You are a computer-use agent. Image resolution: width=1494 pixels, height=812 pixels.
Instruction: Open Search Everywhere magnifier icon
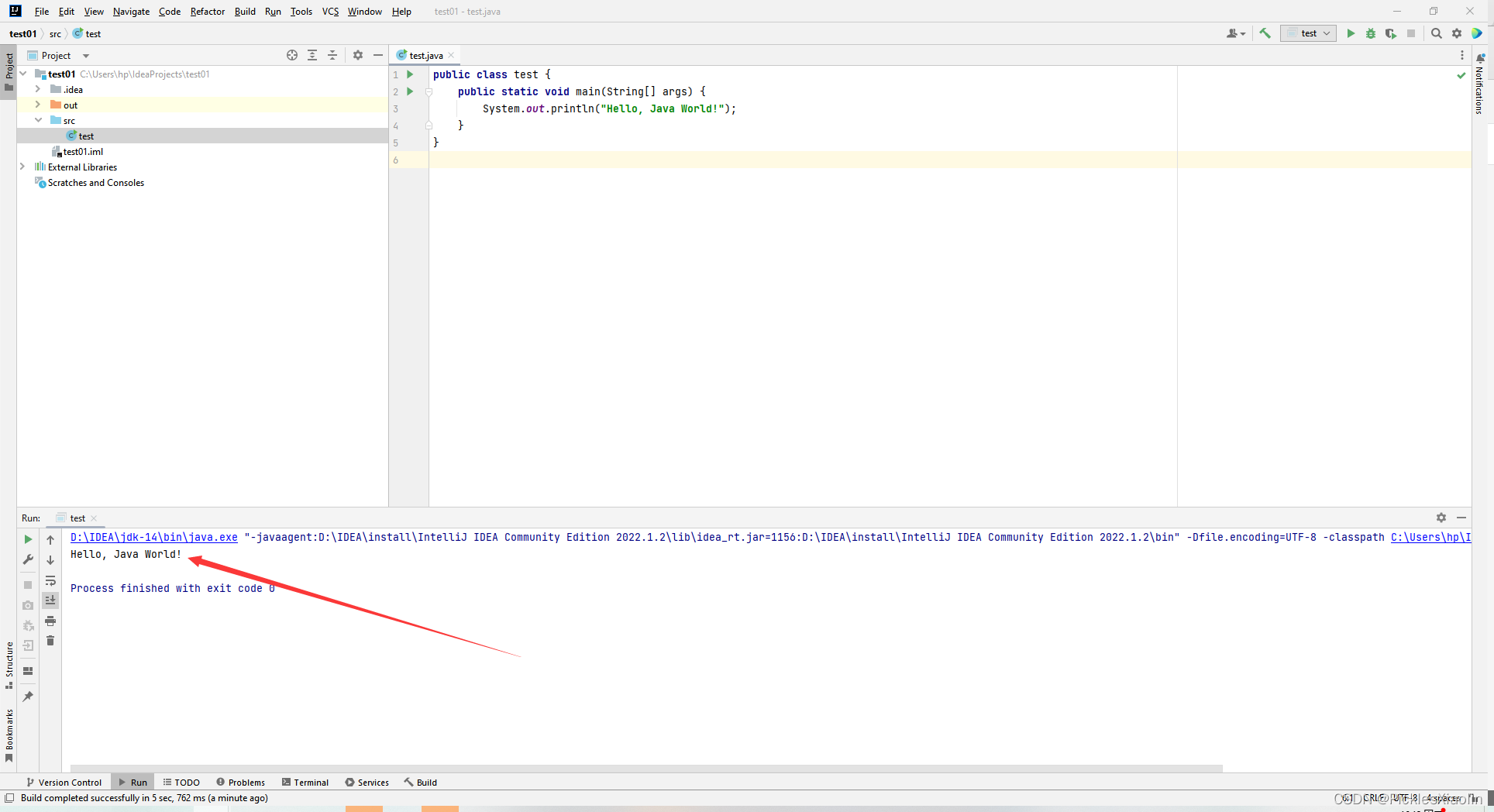coord(1437,33)
